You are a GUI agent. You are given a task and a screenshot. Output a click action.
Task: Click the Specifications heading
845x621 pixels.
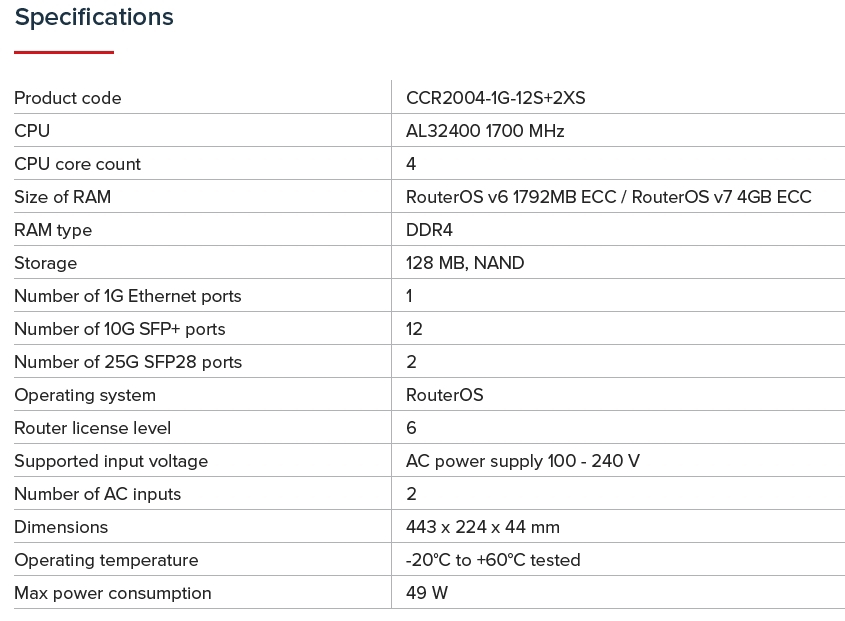[x=94, y=17]
